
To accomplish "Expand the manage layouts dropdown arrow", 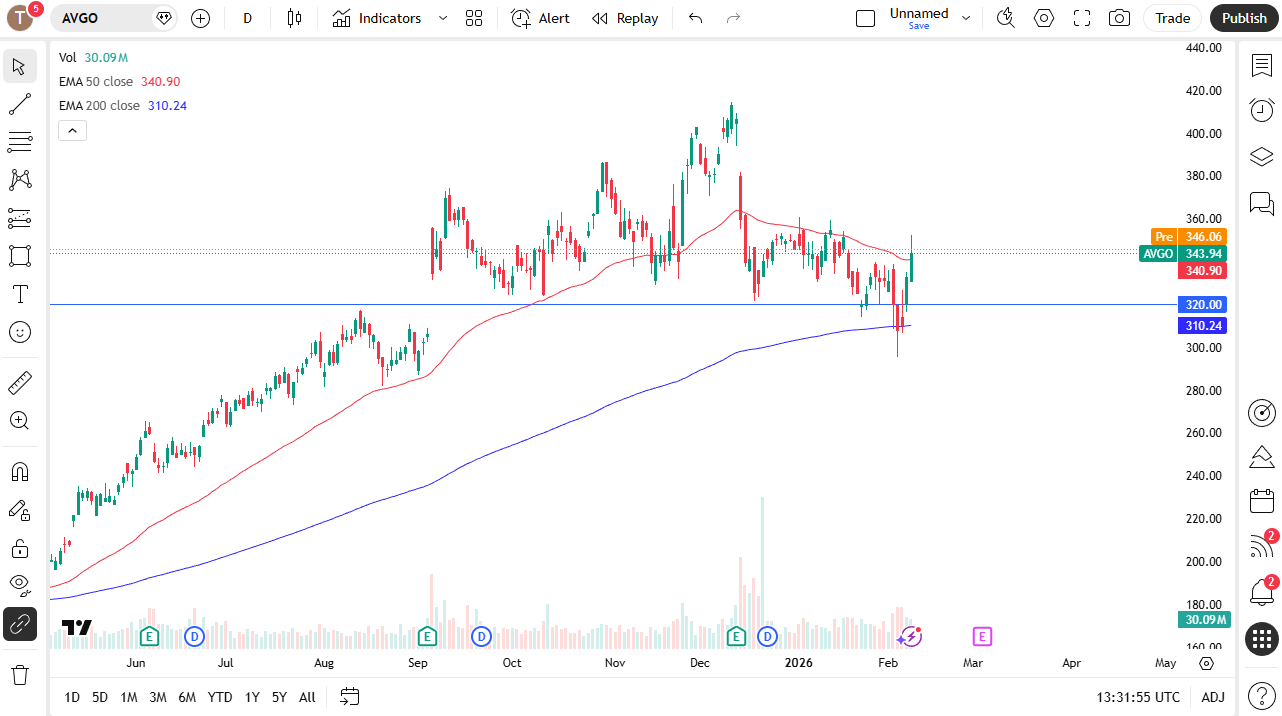I will click(x=966, y=18).
